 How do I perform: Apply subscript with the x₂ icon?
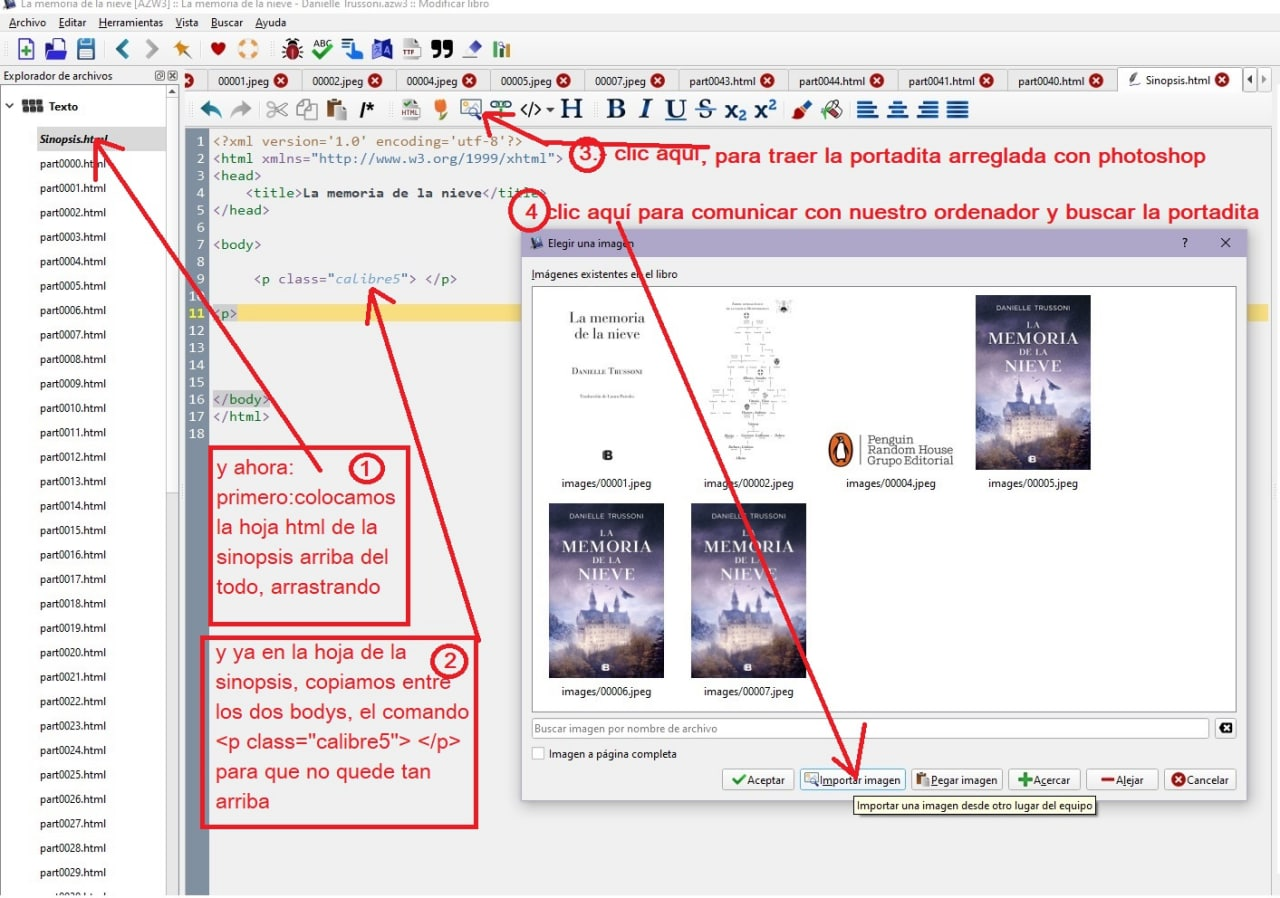pos(735,110)
